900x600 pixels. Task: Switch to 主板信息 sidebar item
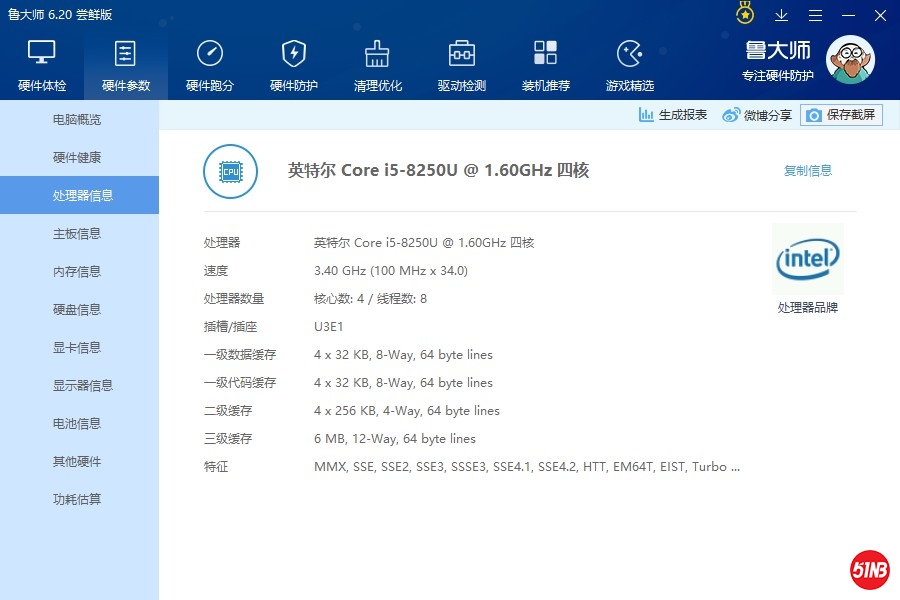coord(77,234)
